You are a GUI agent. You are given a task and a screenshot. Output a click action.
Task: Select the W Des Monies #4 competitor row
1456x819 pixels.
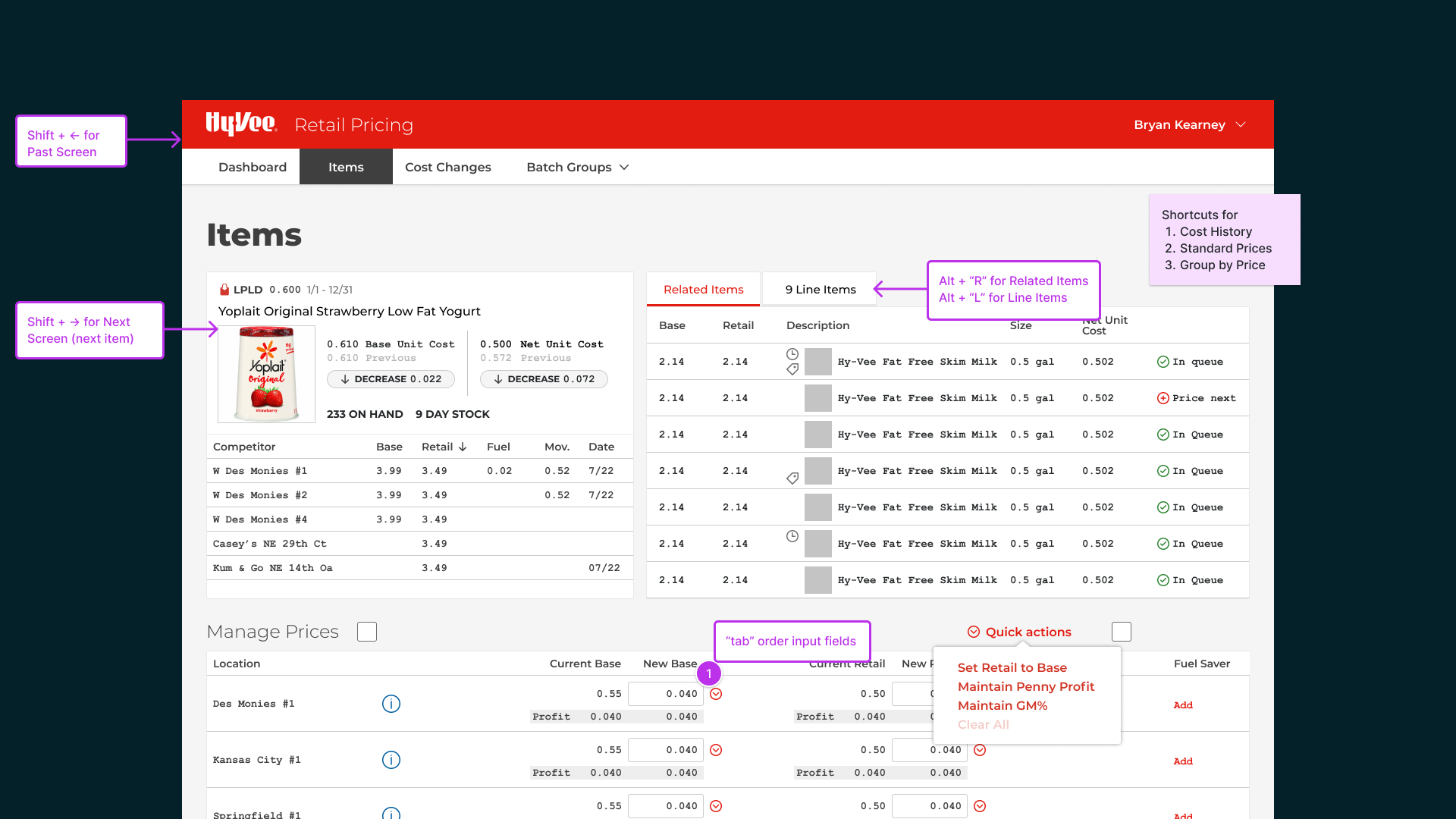tap(420, 519)
